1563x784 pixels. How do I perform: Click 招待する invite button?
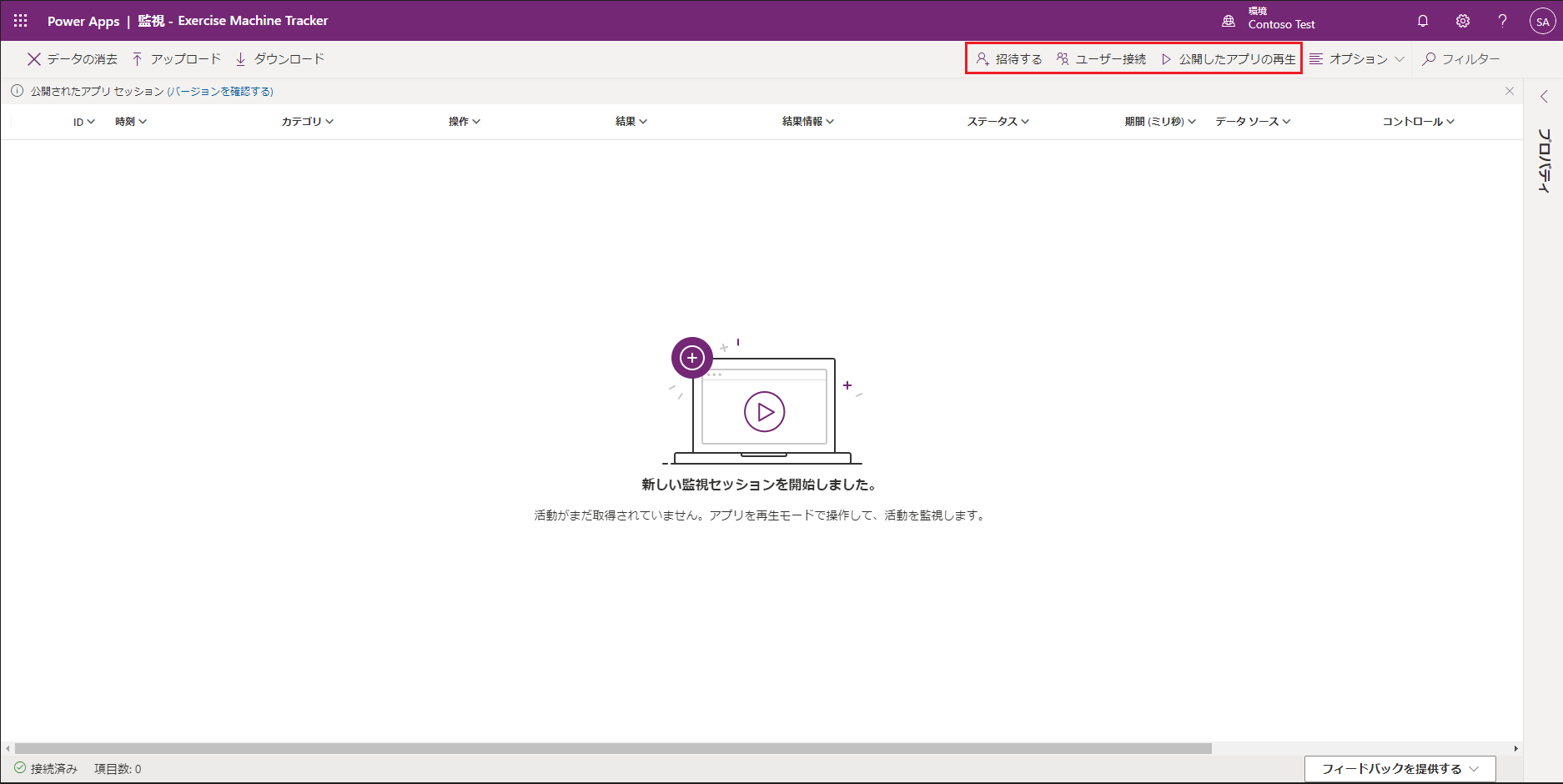tap(1009, 59)
